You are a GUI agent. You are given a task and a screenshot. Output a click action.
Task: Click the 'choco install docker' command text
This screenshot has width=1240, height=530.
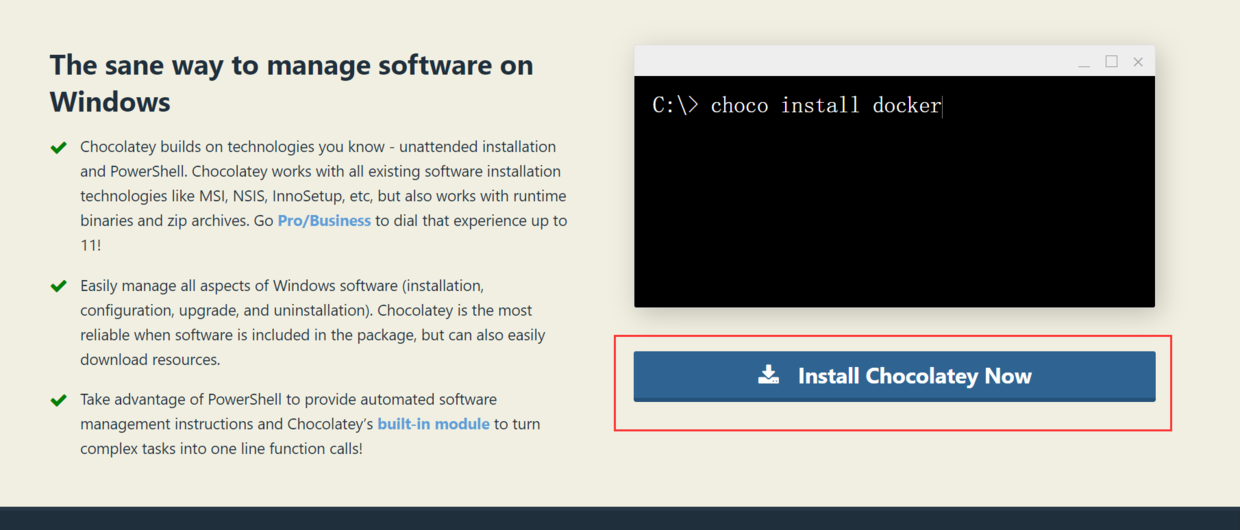coord(826,105)
